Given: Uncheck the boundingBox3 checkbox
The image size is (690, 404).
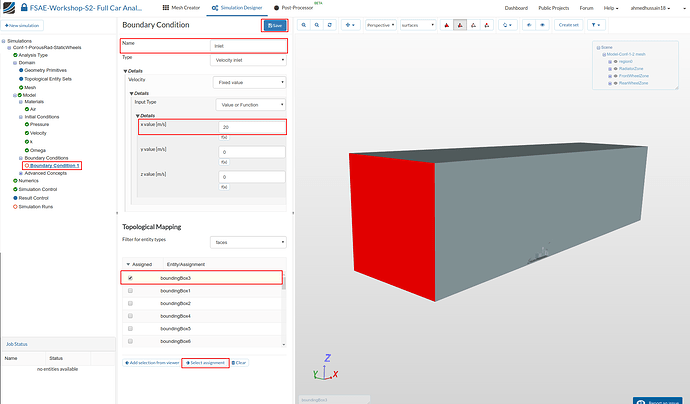Looking at the screenshot, I should (x=131, y=277).
